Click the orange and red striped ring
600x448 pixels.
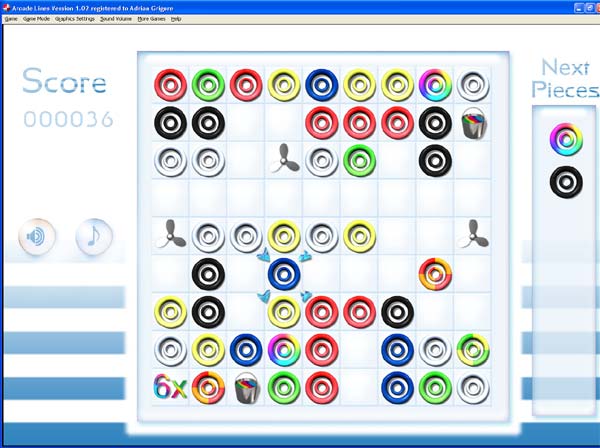click(435, 273)
